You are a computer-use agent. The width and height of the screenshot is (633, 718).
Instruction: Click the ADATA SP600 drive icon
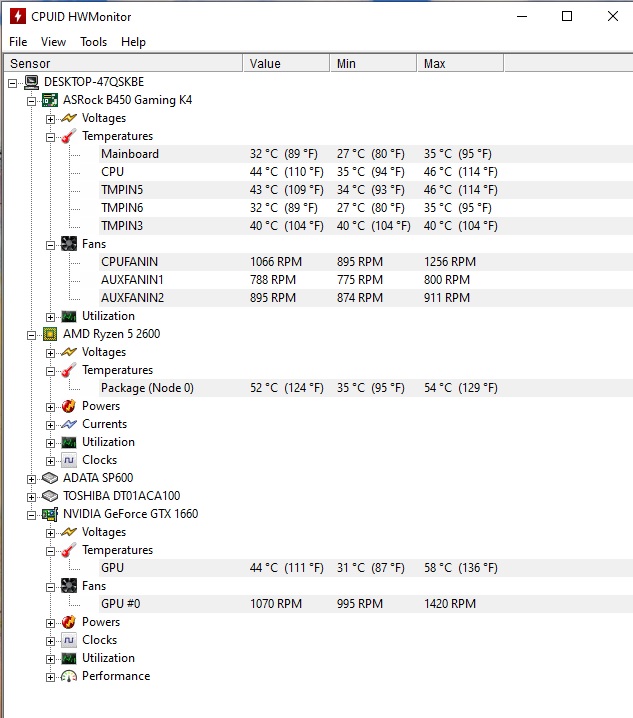[50, 478]
